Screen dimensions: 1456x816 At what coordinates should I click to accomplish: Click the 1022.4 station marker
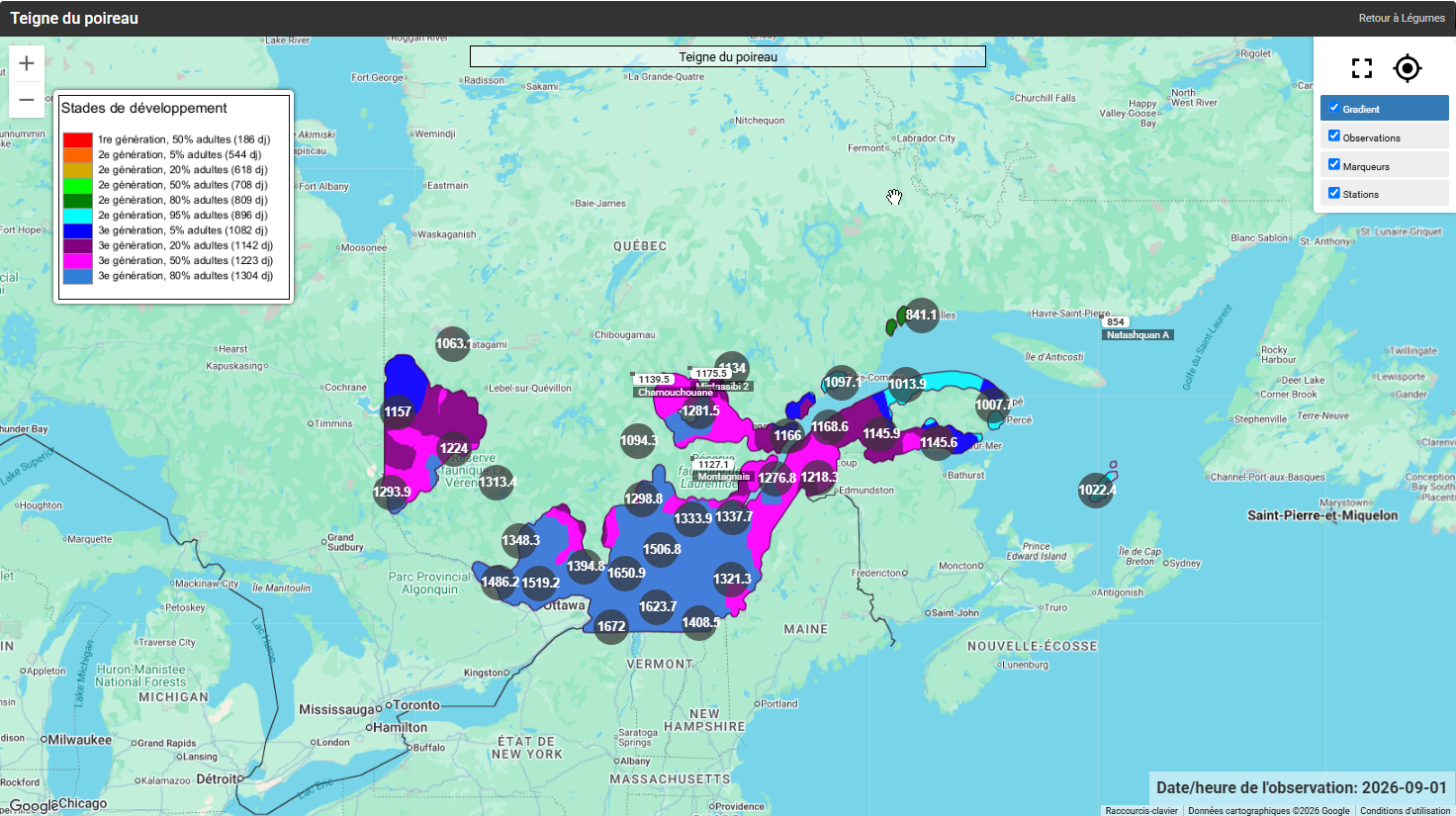point(1096,490)
